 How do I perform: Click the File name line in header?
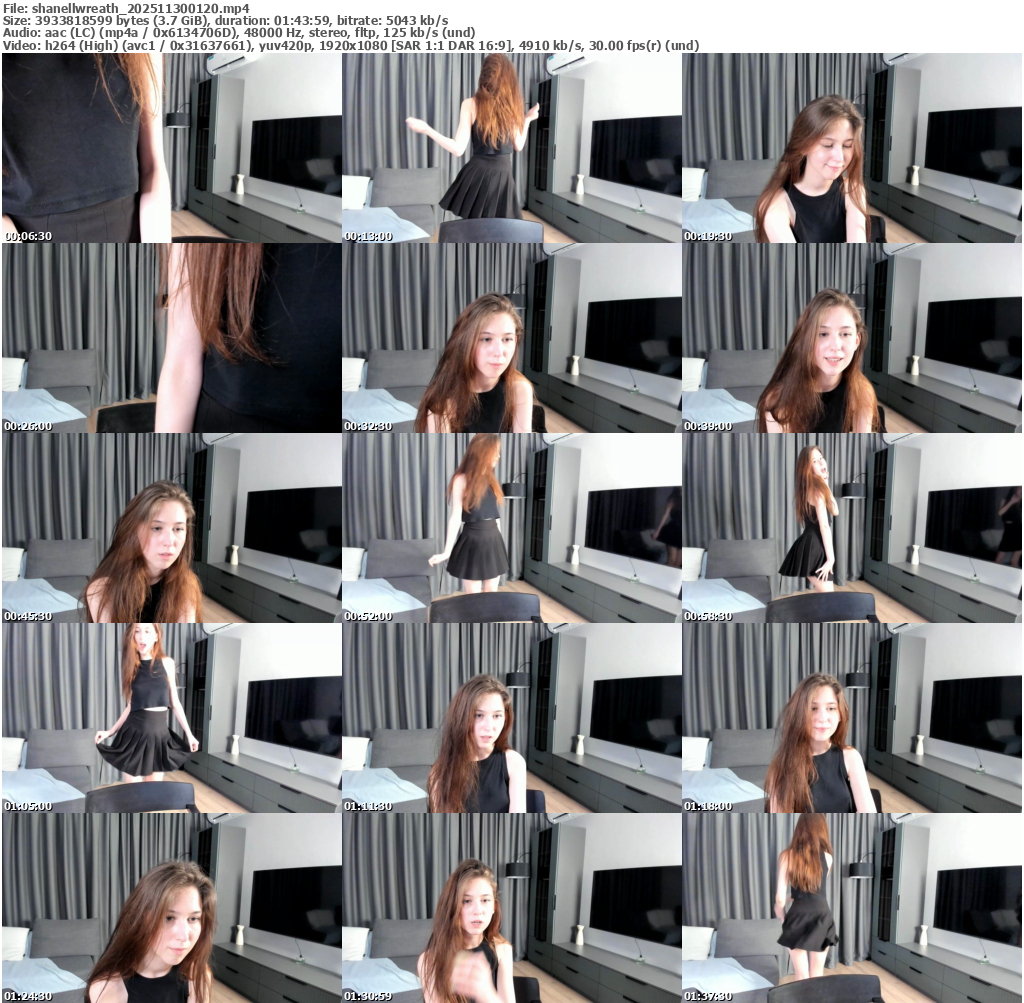[126, 7]
